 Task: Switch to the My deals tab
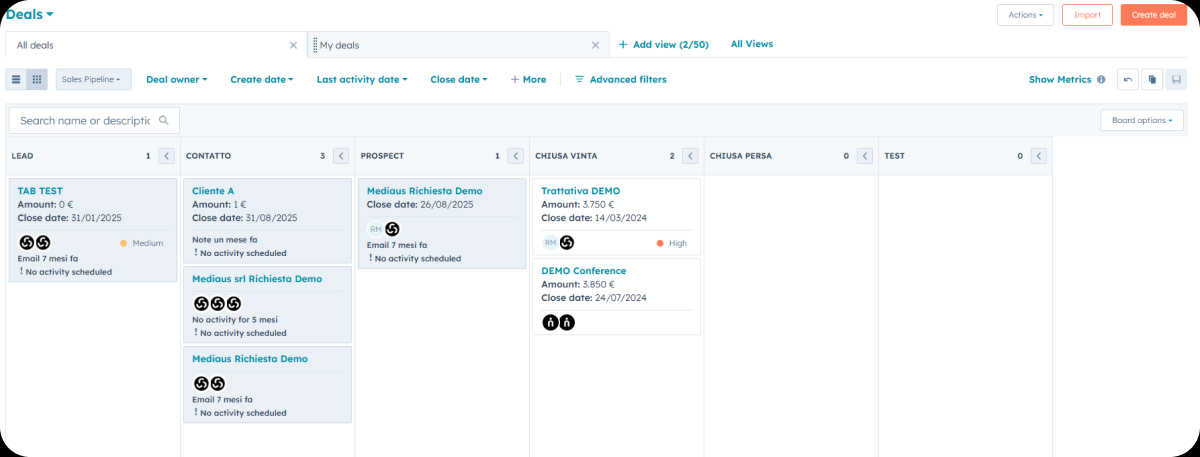340,45
